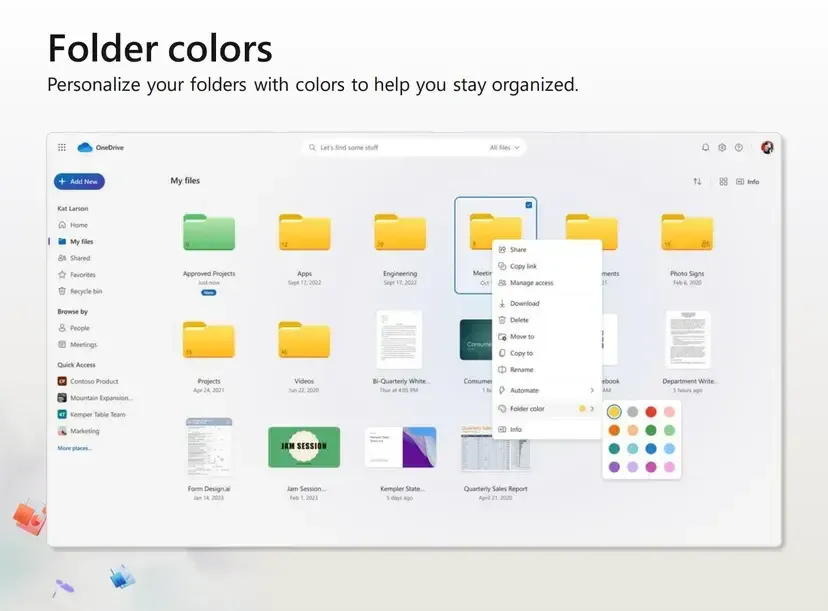Image resolution: width=828 pixels, height=611 pixels.
Task: Open the Recycle bin
Action: [87, 291]
